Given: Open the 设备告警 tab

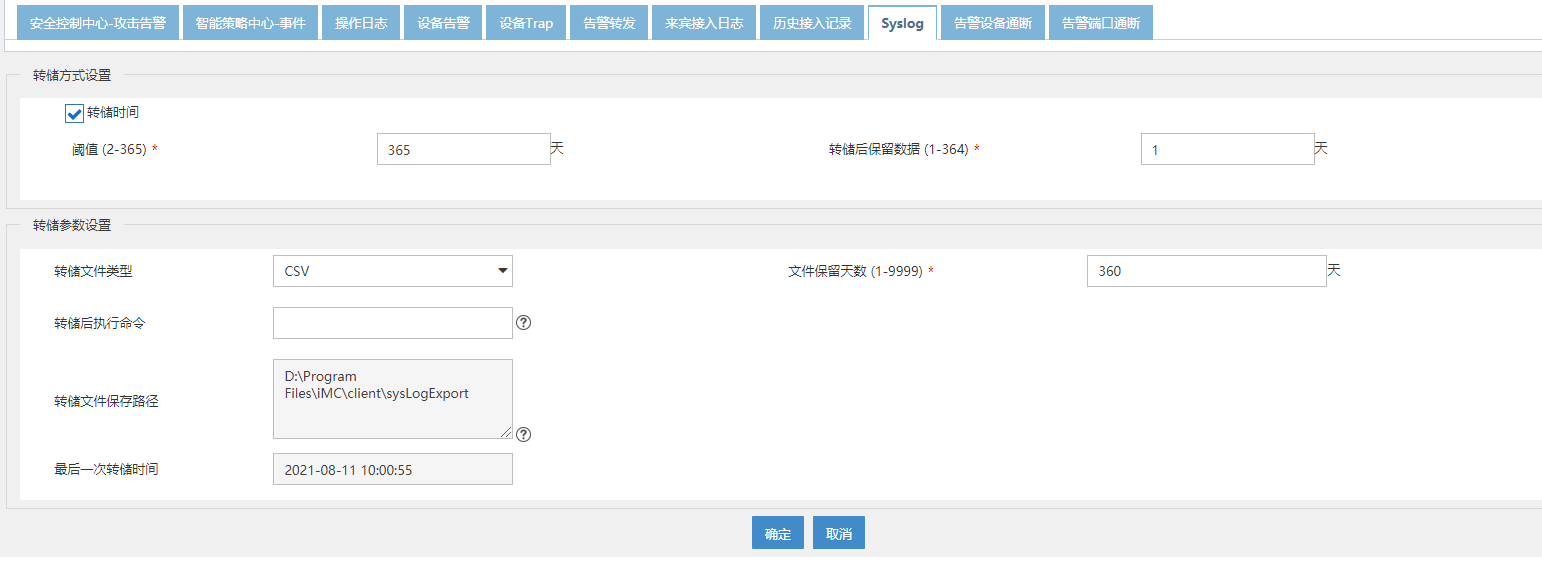Looking at the screenshot, I should tap(443, 23).
